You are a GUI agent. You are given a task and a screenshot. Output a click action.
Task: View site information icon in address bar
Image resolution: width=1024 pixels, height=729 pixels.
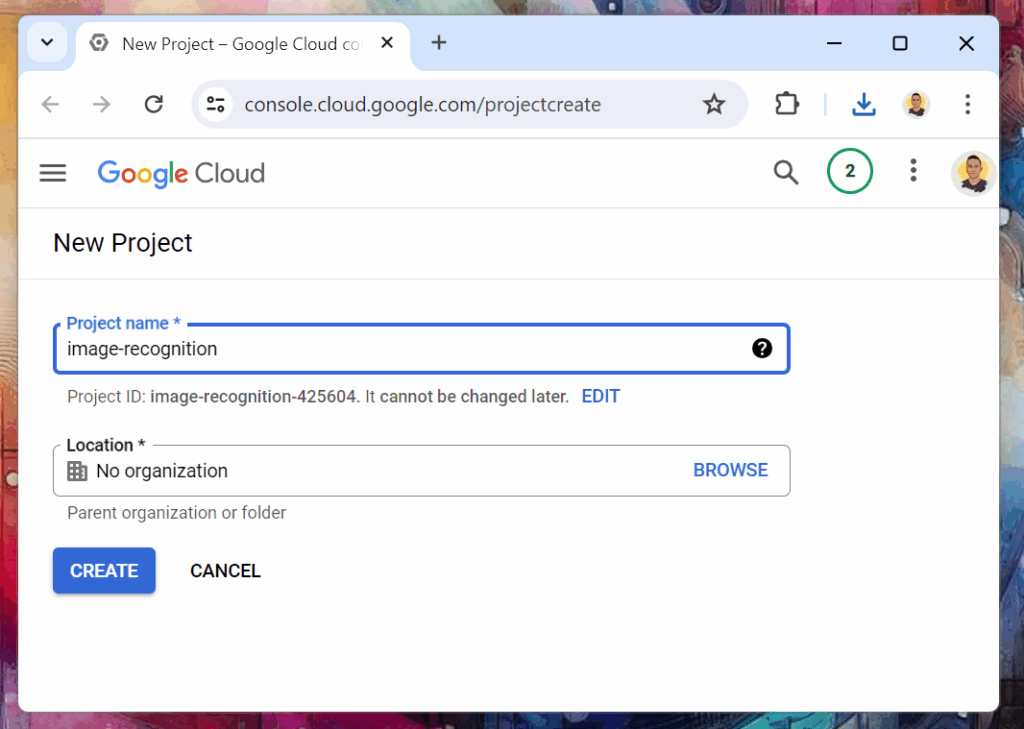(215, 104)
